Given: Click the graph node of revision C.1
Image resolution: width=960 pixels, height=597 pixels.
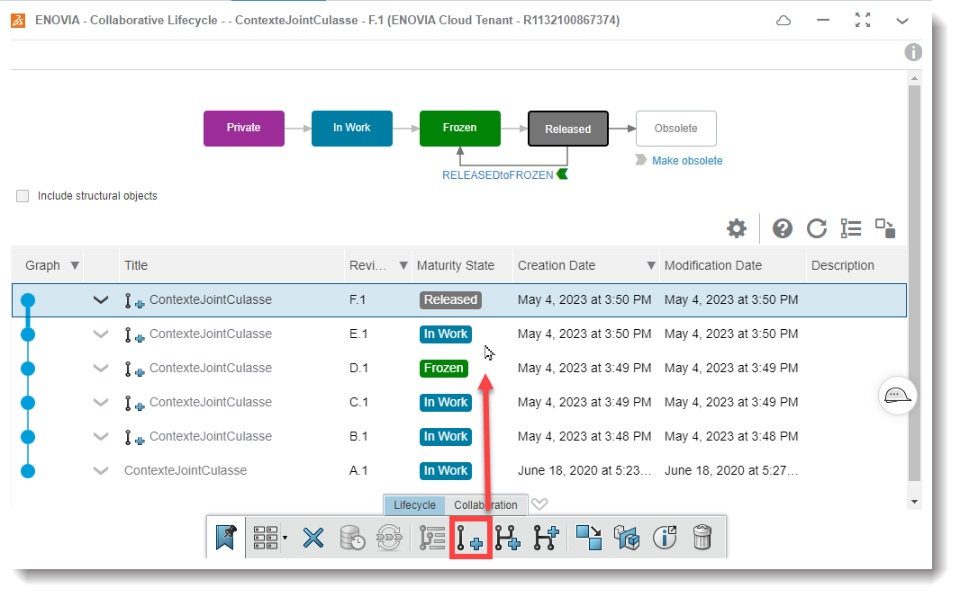Looking at the screenshot, I should coord(28,402).
